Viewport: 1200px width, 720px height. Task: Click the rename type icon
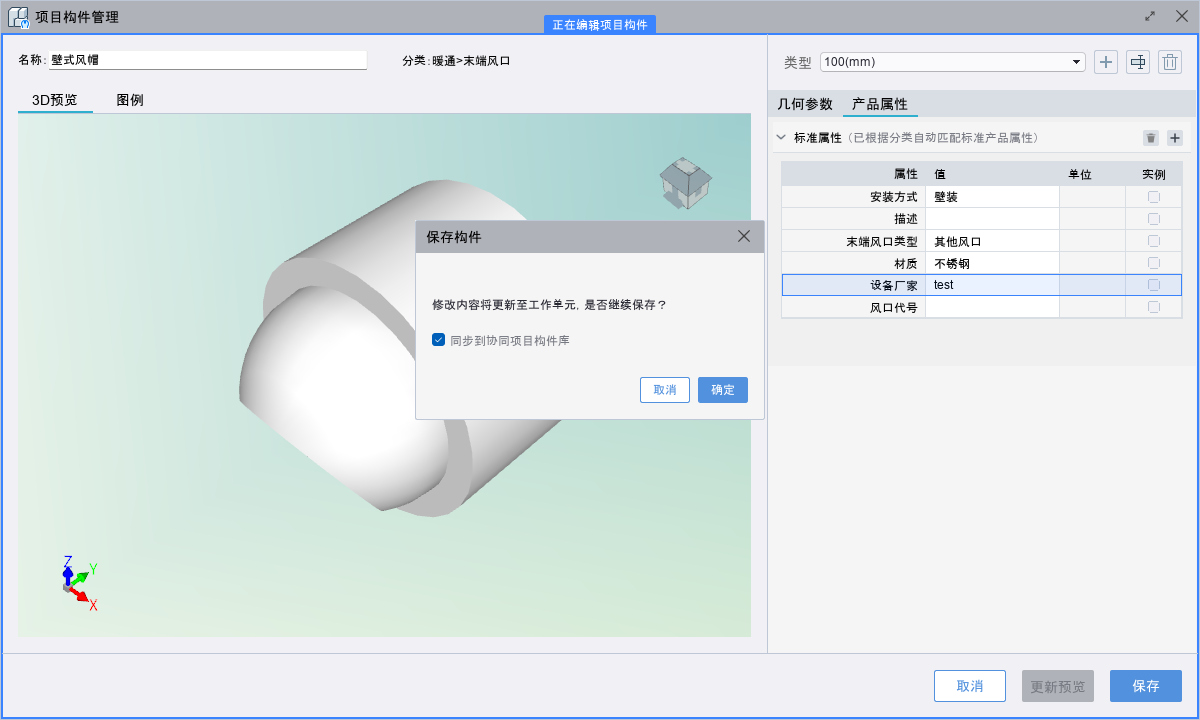[1138, 62]
